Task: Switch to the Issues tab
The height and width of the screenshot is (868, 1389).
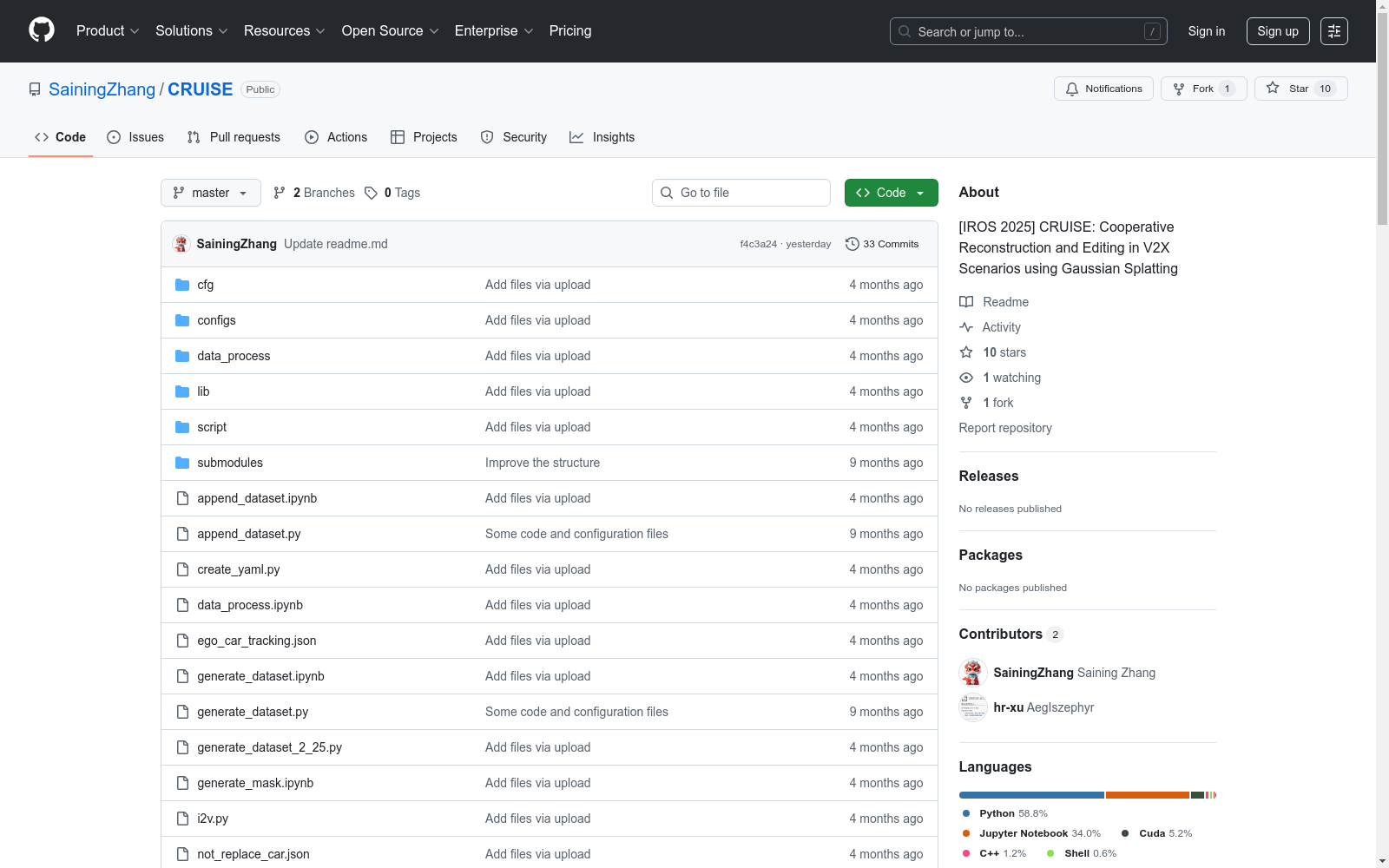Action: coord(135,137)
